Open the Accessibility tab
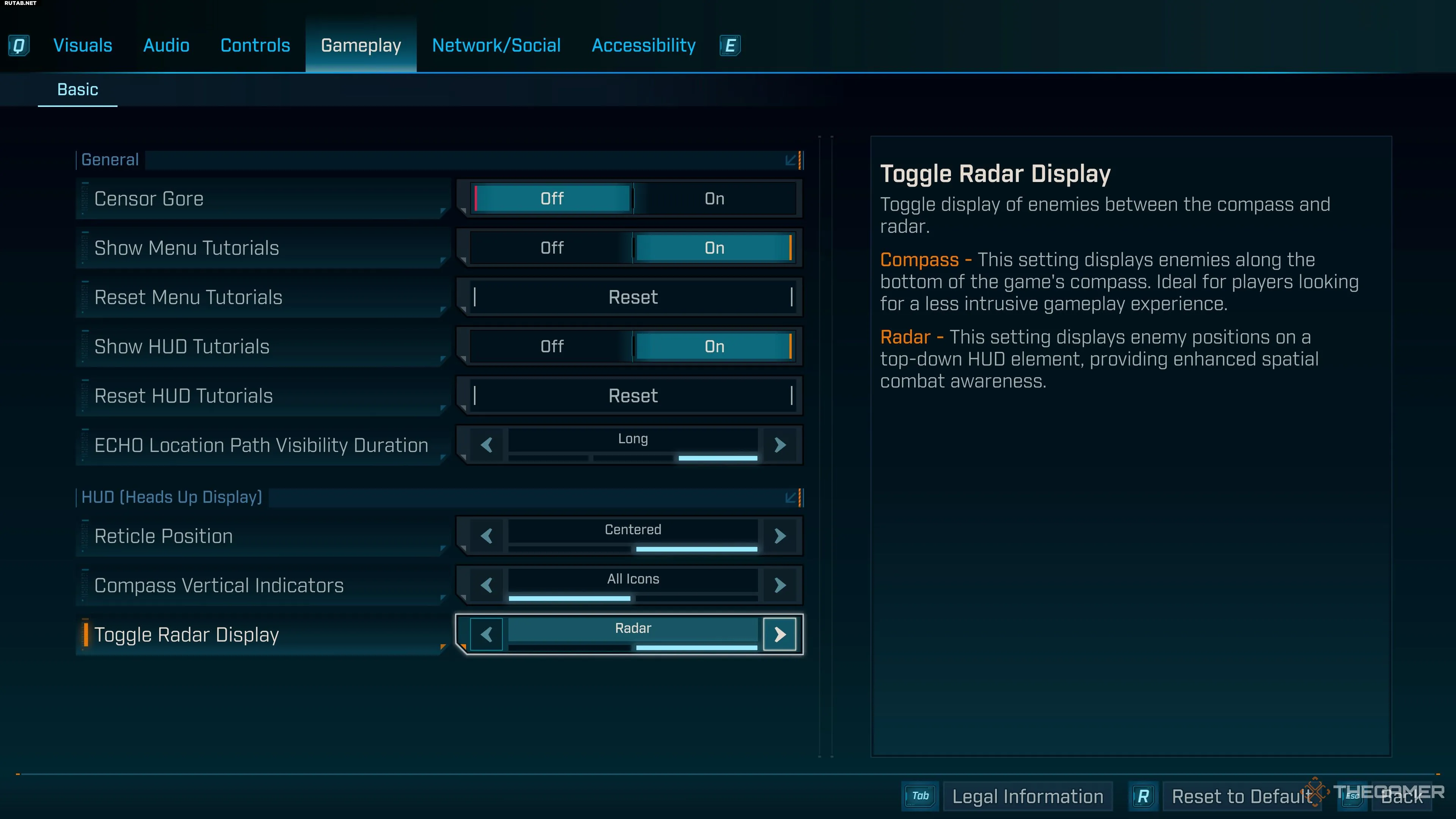1456x819 pixels. point(643,45)
